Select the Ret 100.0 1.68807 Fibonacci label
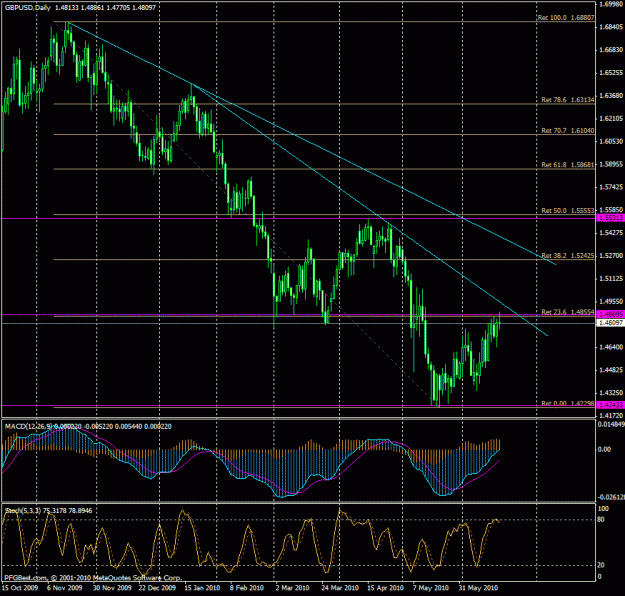The height and width of the screenshot is (596, 625). (x=566, y=18)
